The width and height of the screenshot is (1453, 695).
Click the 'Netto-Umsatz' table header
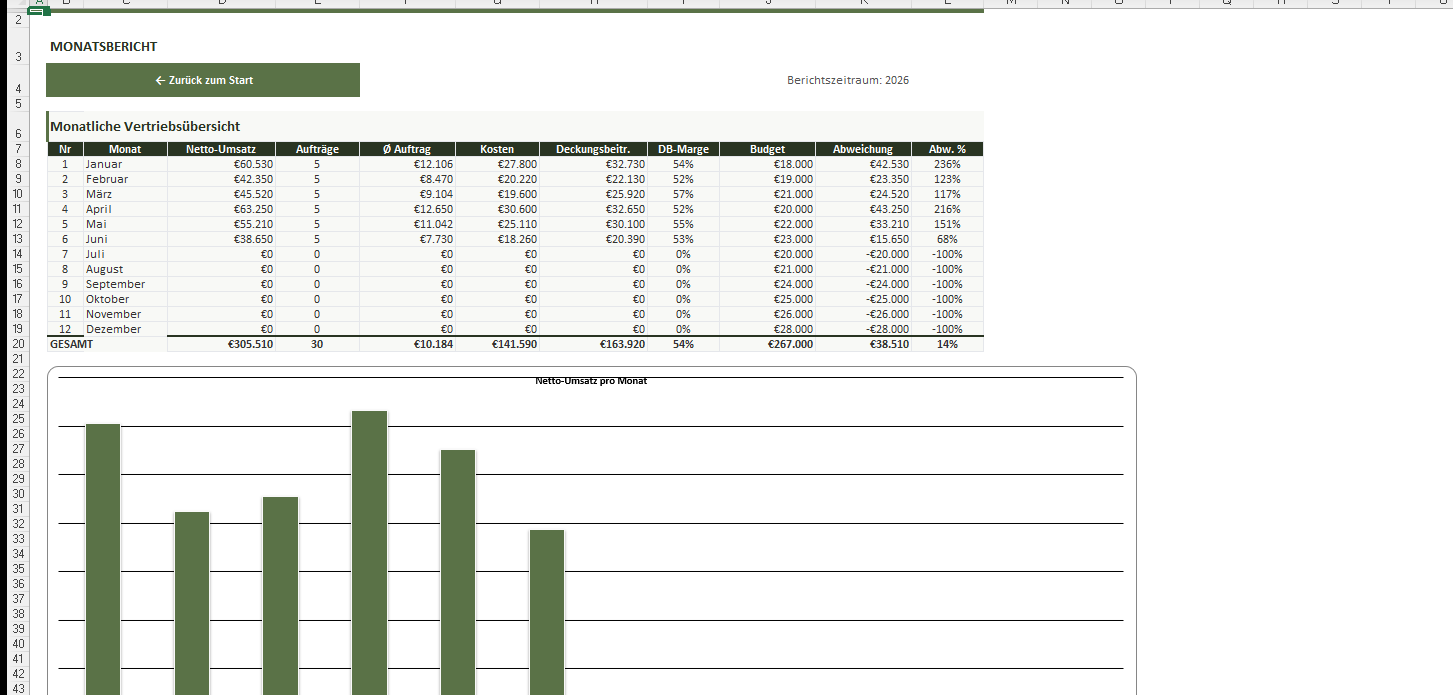pos(221,149)
